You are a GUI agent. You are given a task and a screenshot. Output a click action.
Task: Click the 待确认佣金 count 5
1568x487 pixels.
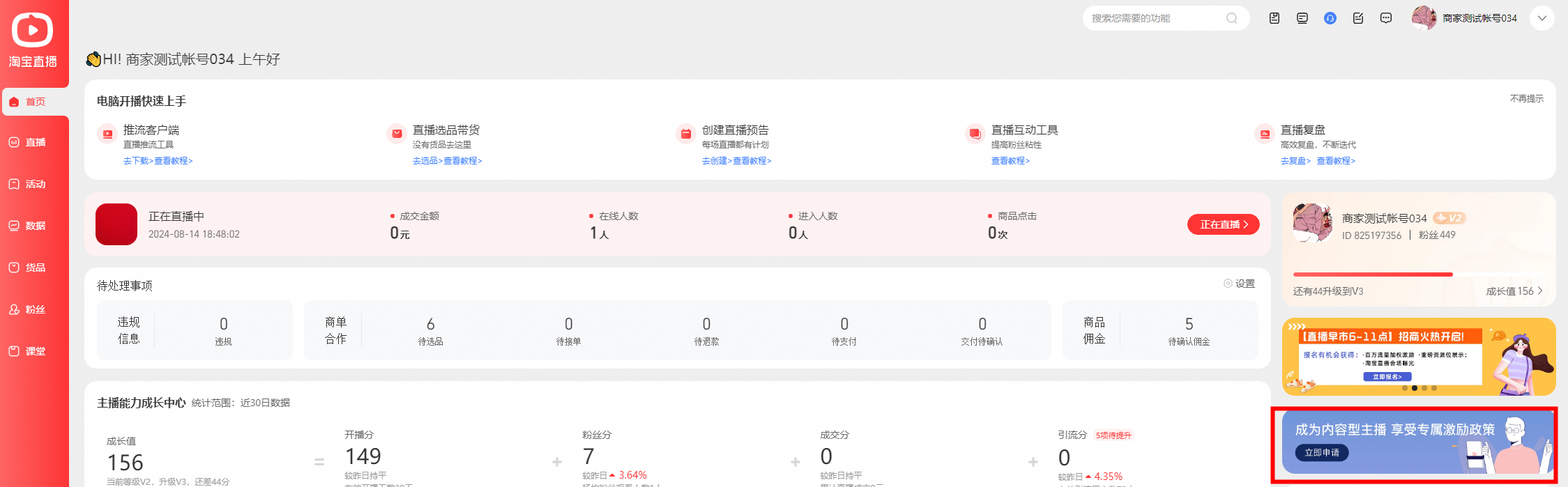[1189, 324]
